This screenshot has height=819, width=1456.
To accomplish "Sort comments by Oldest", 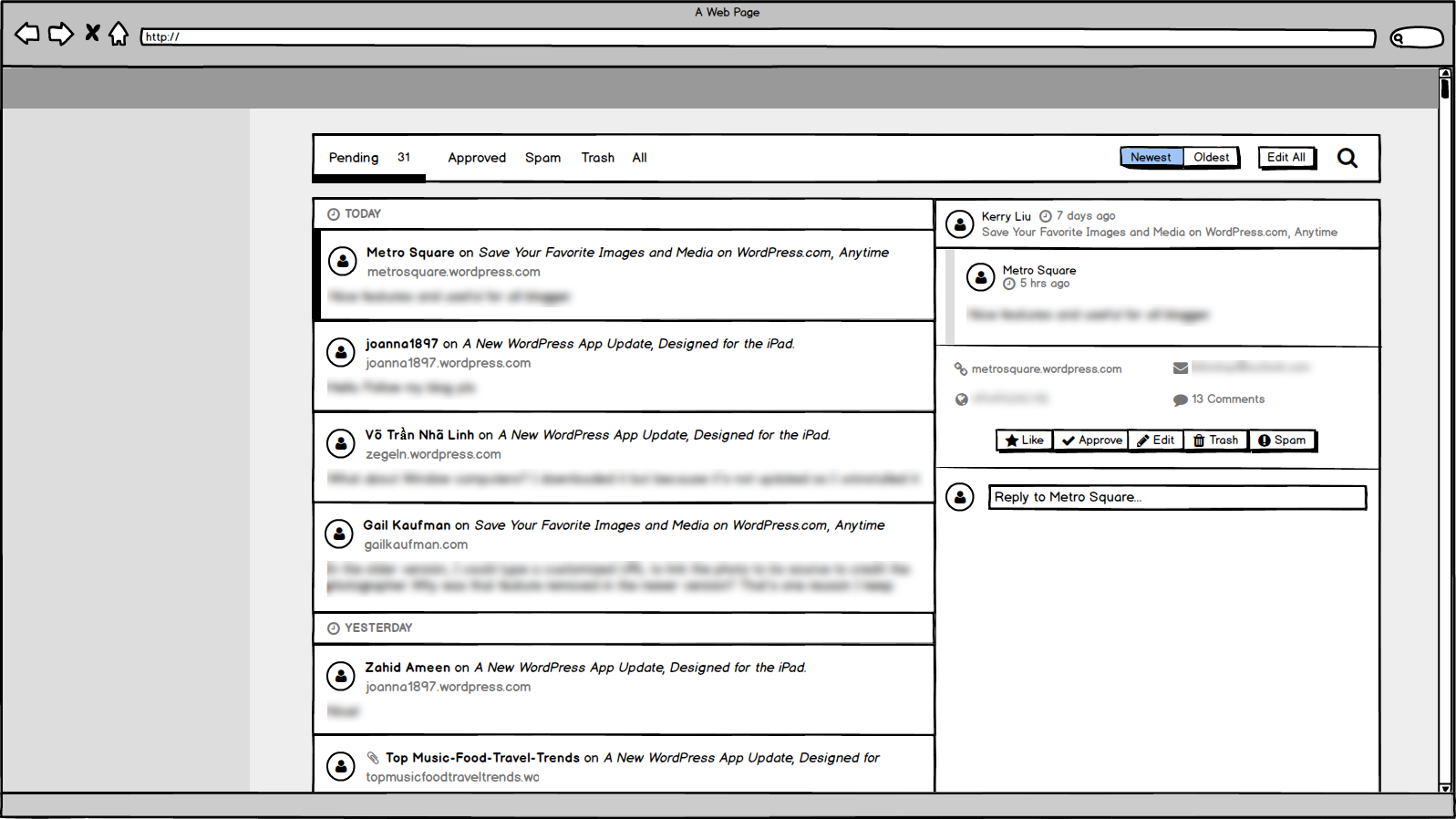I will click(x=1211, y=157).
